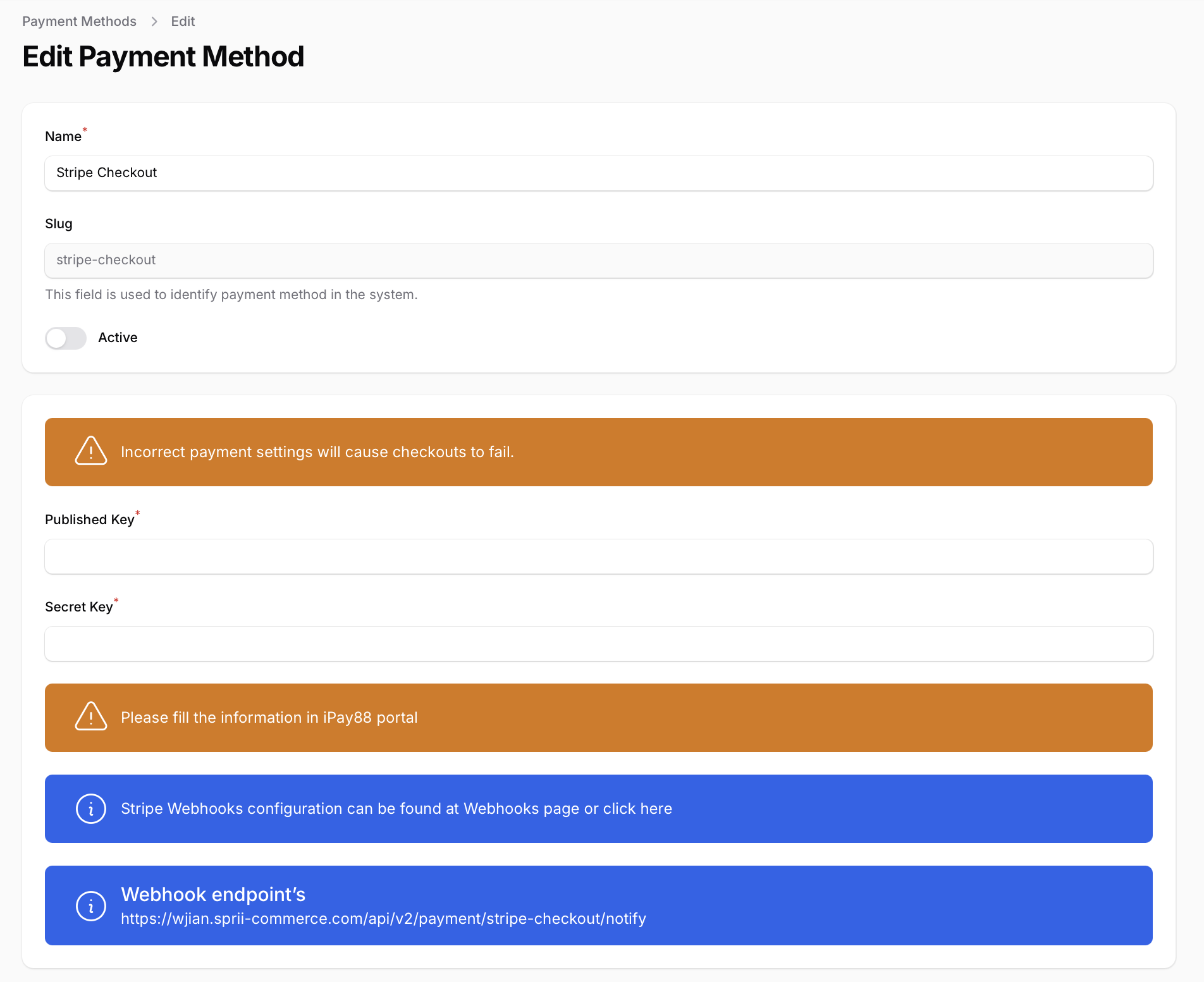Click 'Incorrect payment settings will cause checkouts' message

[x=317, y=452]
